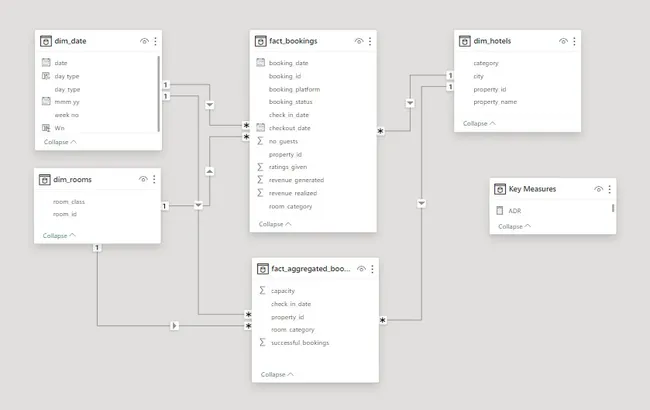Collapse the fact_aggregated_bookings table card
650x410 pixels.
[x=277, y=374]
